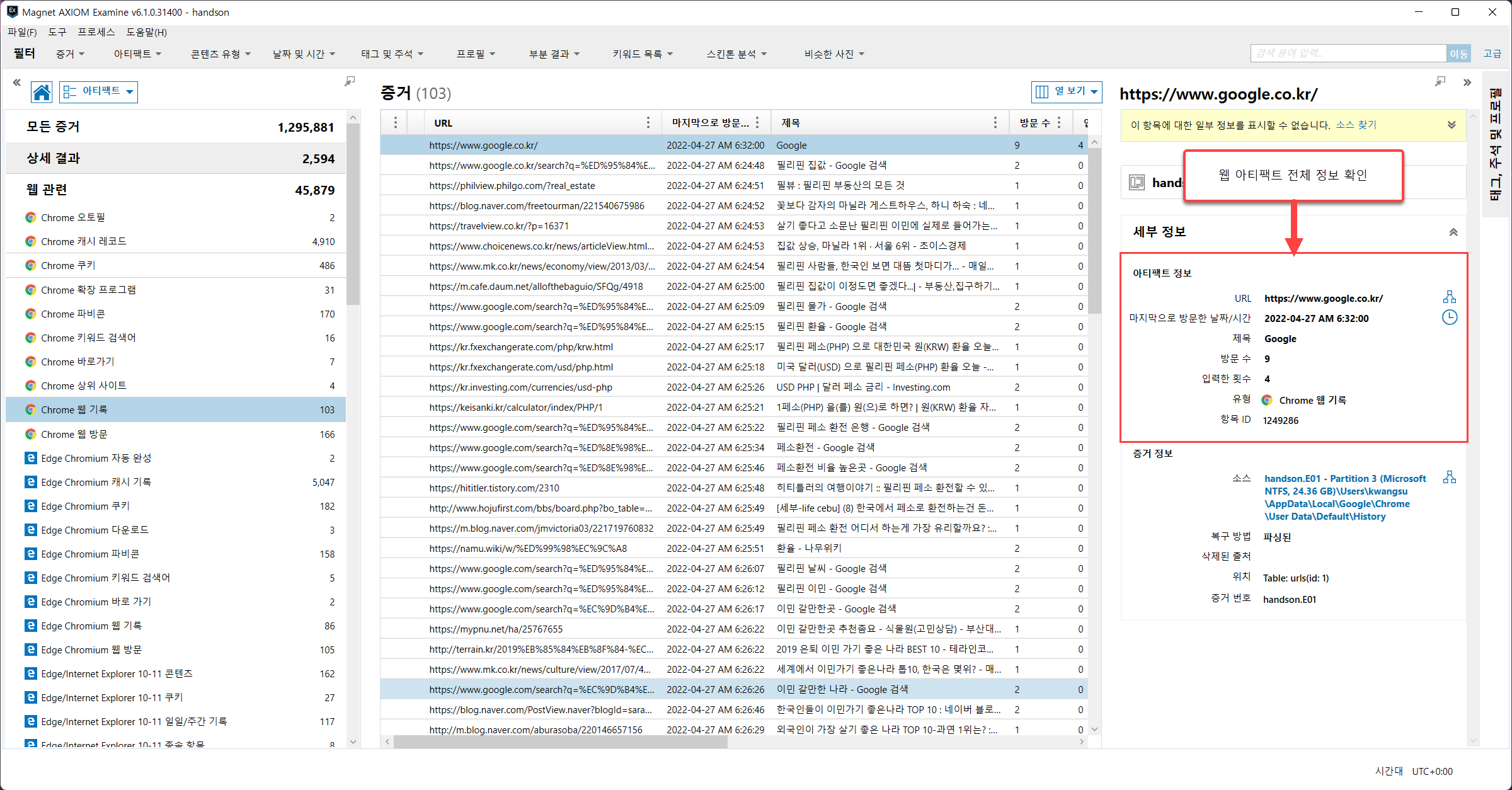Screen dimensions: 1512x790
Task: Open the 프로세스 menu
Action: (x=96, y=32)
